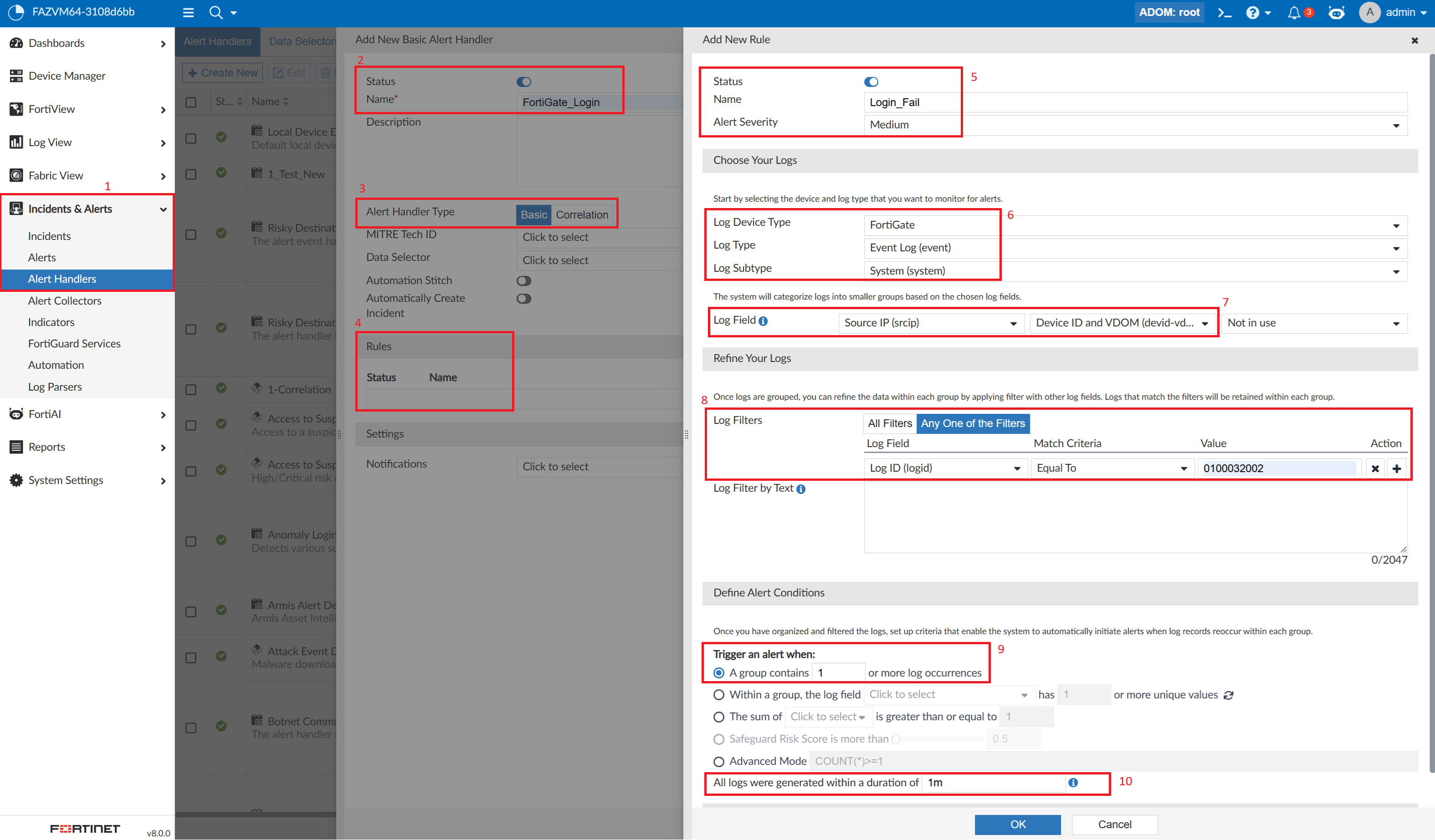Click the Log Filter by Text area

tap(1135, 517)
